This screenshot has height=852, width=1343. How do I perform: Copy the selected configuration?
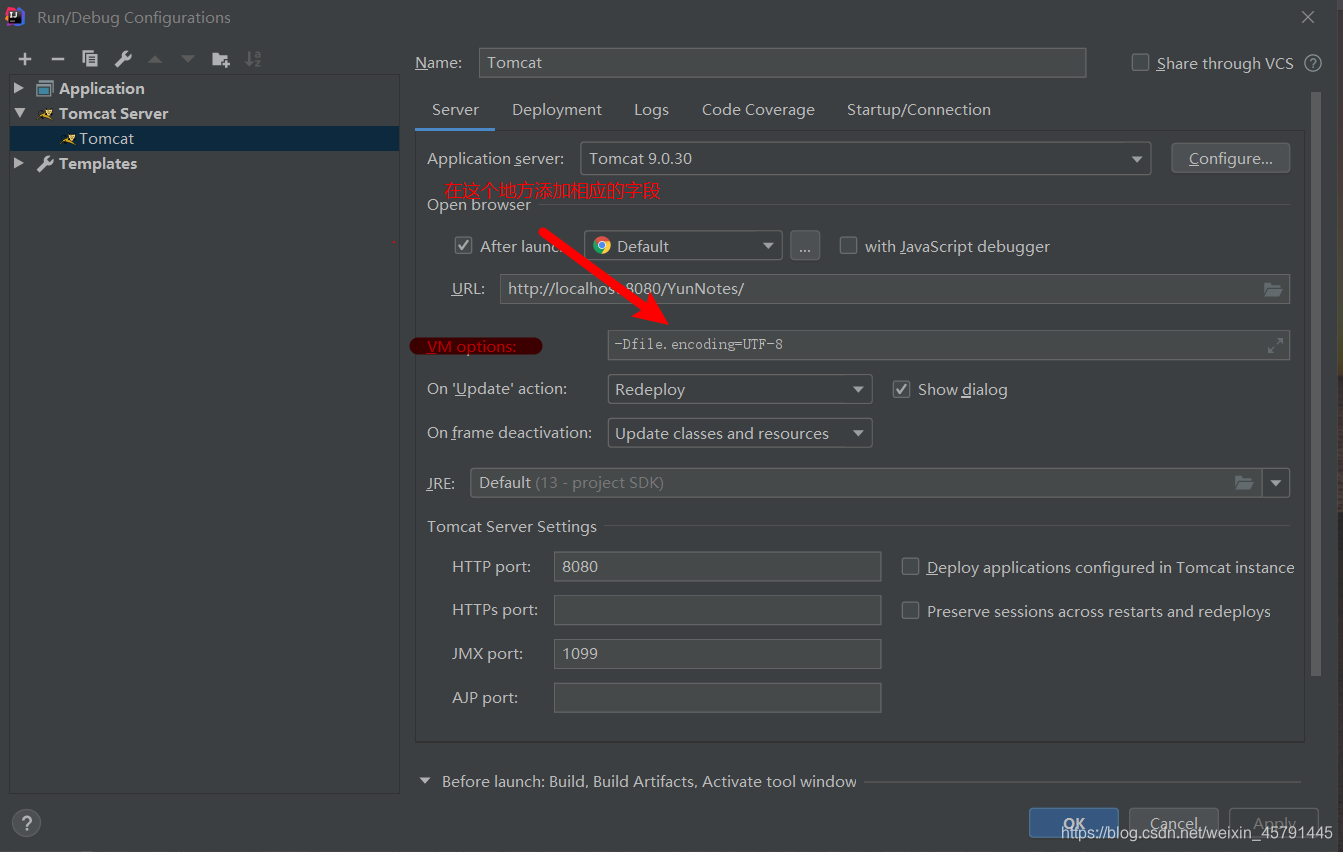pyautogui.click(x=90, y=59)
